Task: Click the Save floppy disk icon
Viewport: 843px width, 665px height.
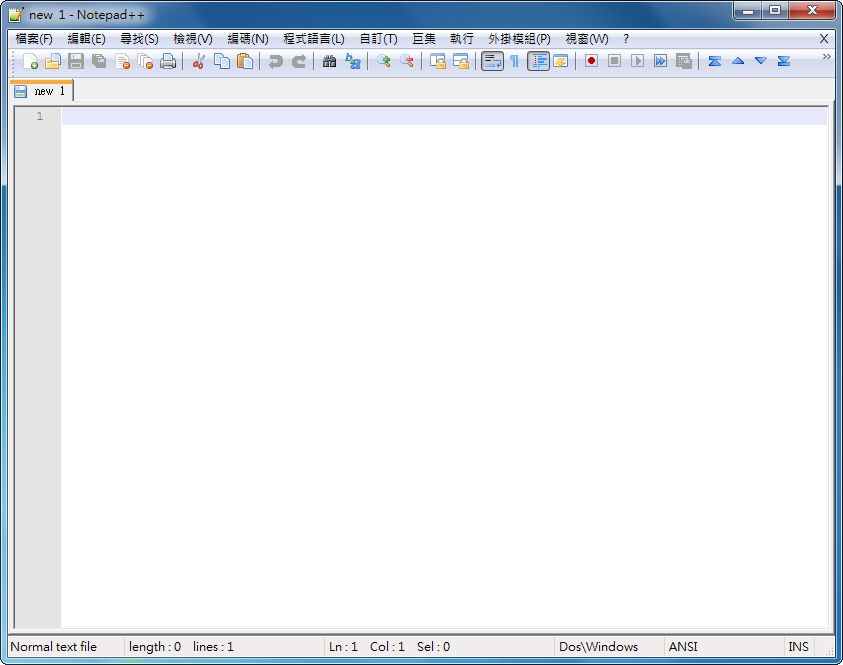Action: click(x=76, y=61)
